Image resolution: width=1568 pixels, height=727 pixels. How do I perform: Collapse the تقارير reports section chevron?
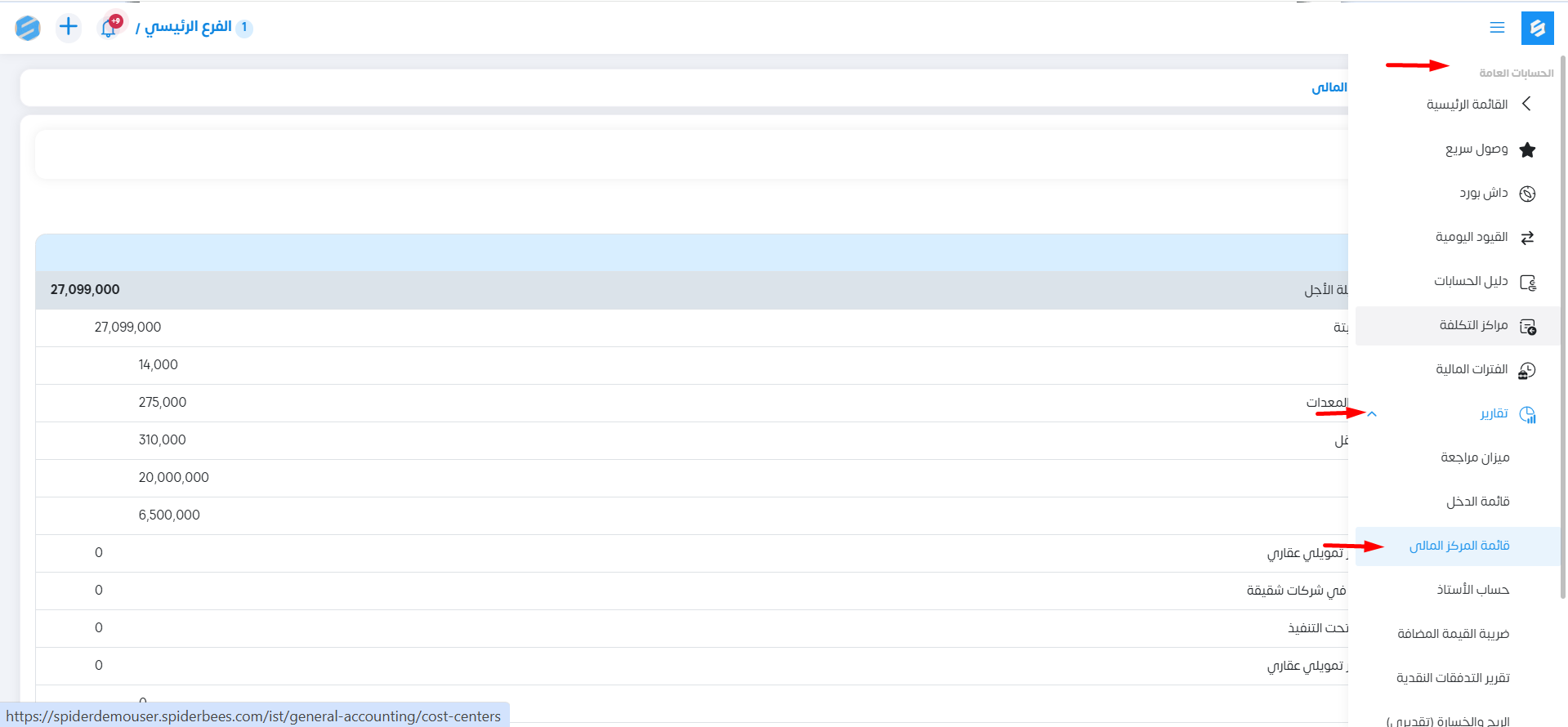[1372, 414]
